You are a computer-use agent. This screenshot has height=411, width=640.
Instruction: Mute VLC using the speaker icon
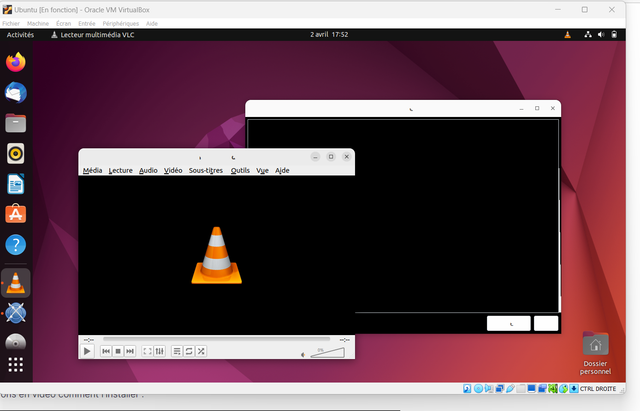pos(303,355)
